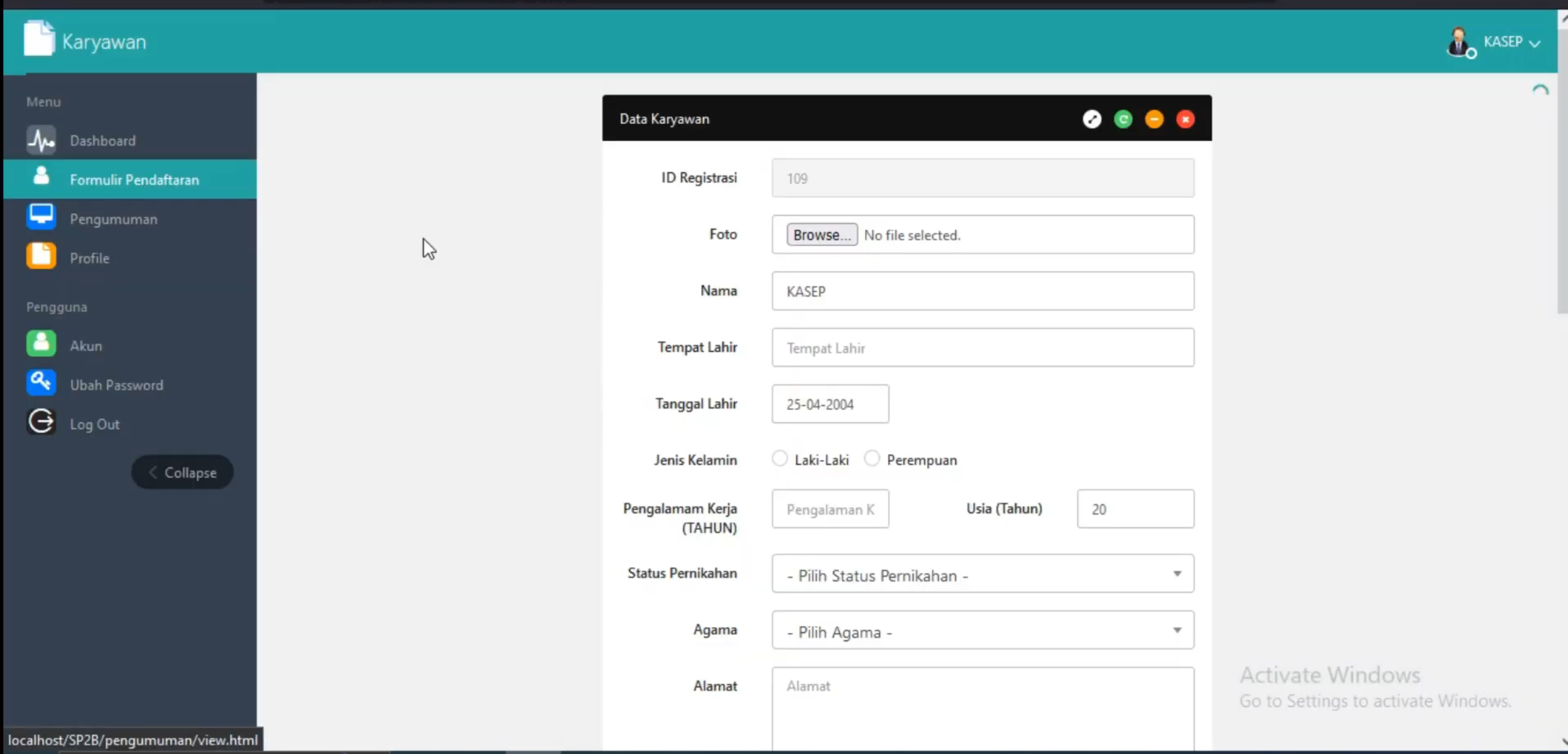1568x754 pixels.
Task: Click the Formulir Pendaftaran person icon
Action: tap(41, 176)
